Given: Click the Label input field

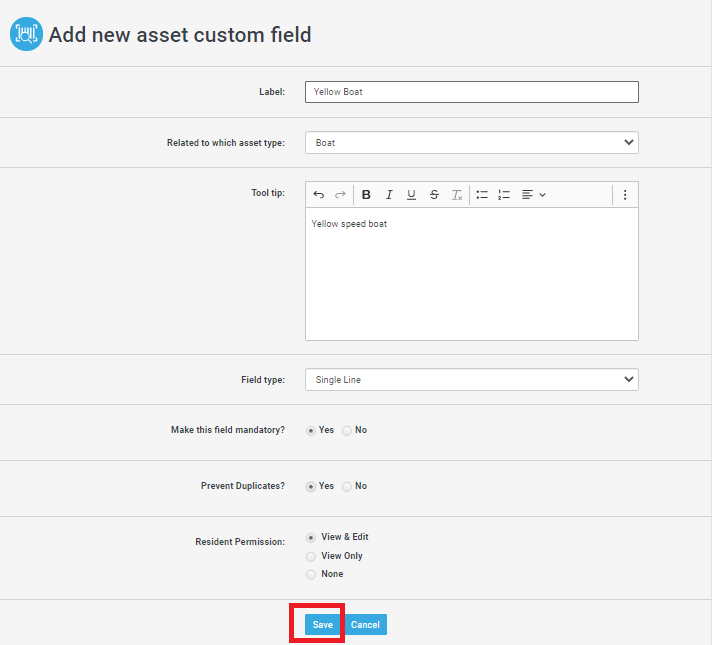Looking at the screenshot, I should pyautogui.click(x=471, y=92).
